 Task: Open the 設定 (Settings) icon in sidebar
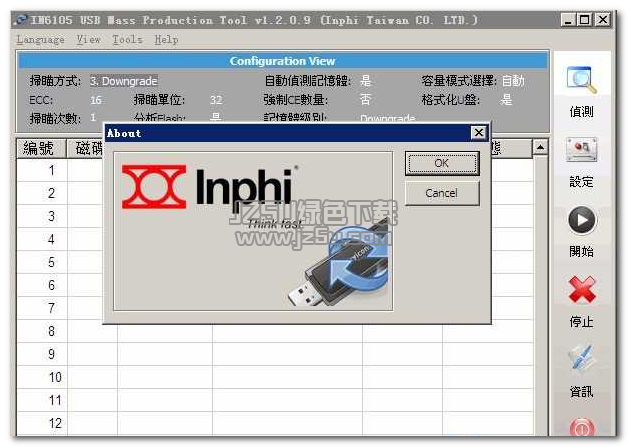[x=582, y=150]
